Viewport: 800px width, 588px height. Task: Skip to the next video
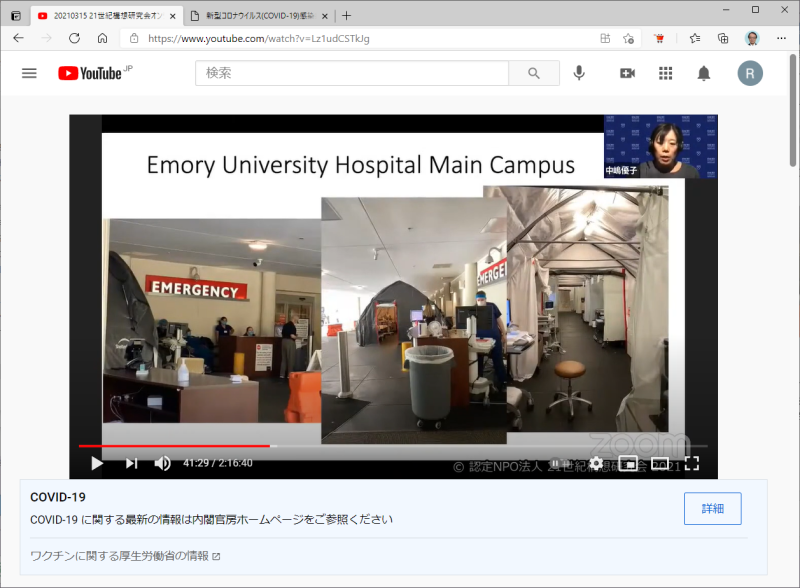point(132,463)
